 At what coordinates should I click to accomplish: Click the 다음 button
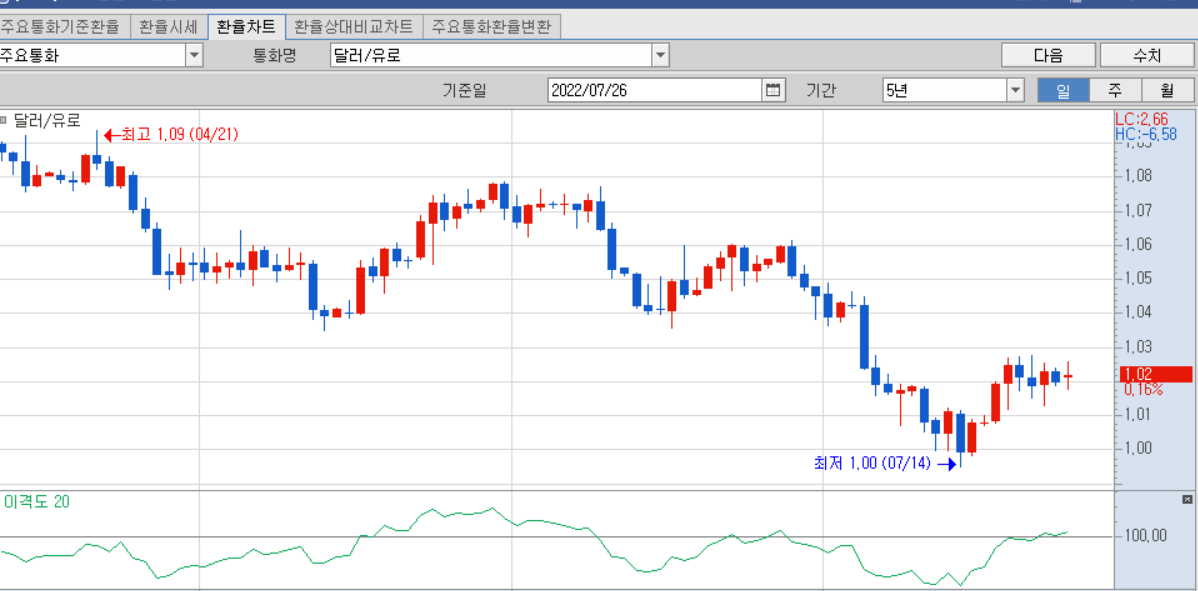1048,55
